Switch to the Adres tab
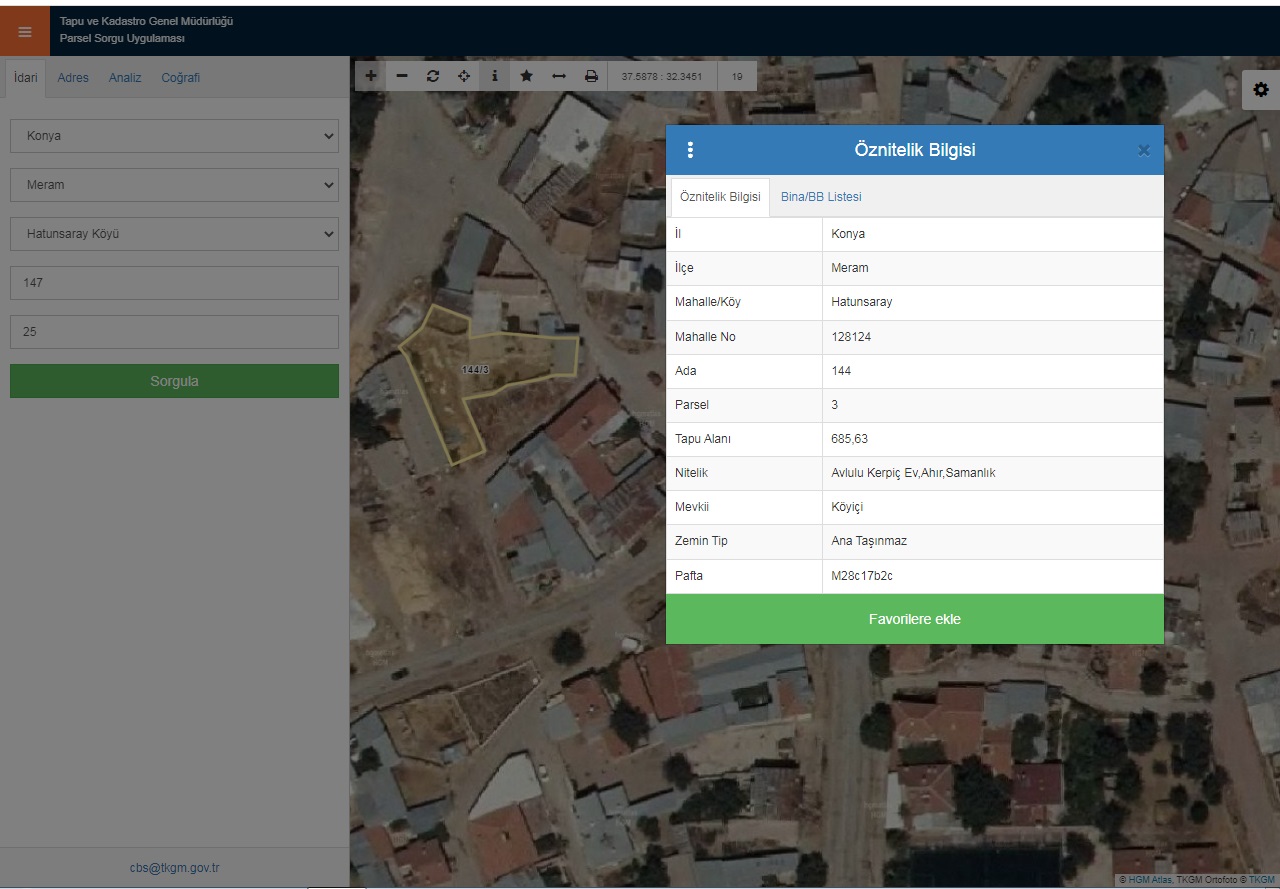 [73, 78]
